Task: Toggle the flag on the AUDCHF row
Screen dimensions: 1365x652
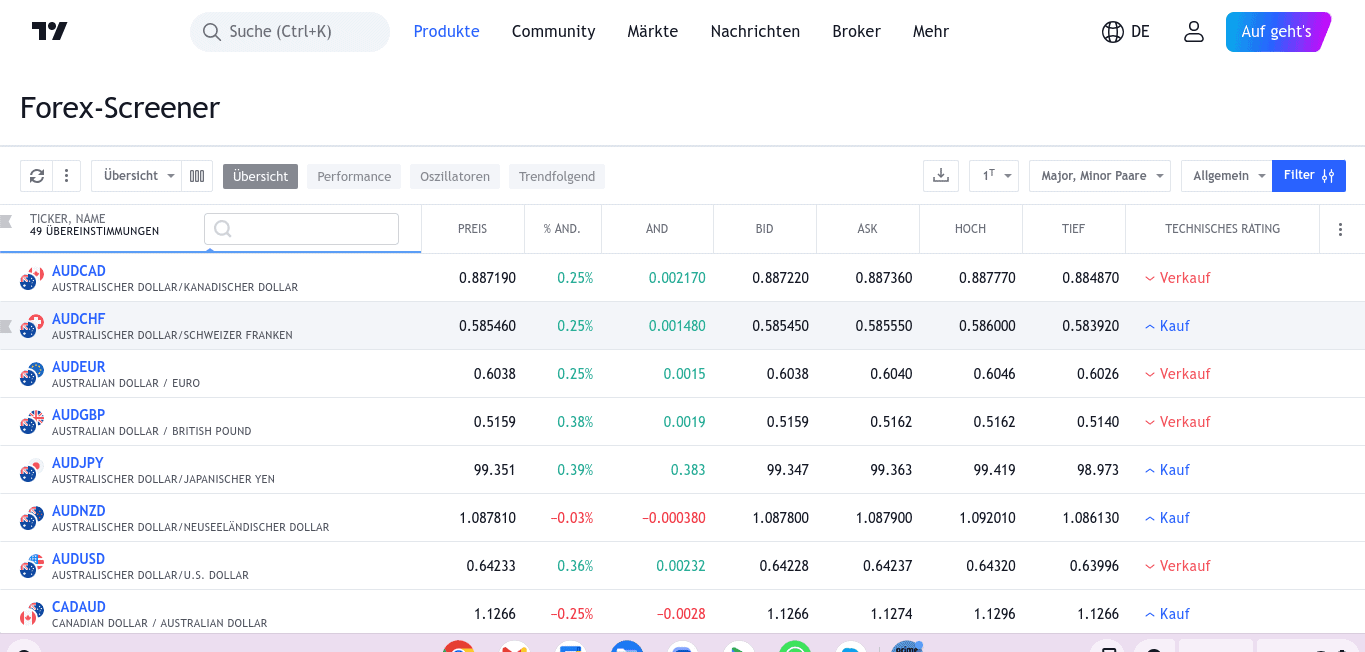Action: click(x=7, y=326)
